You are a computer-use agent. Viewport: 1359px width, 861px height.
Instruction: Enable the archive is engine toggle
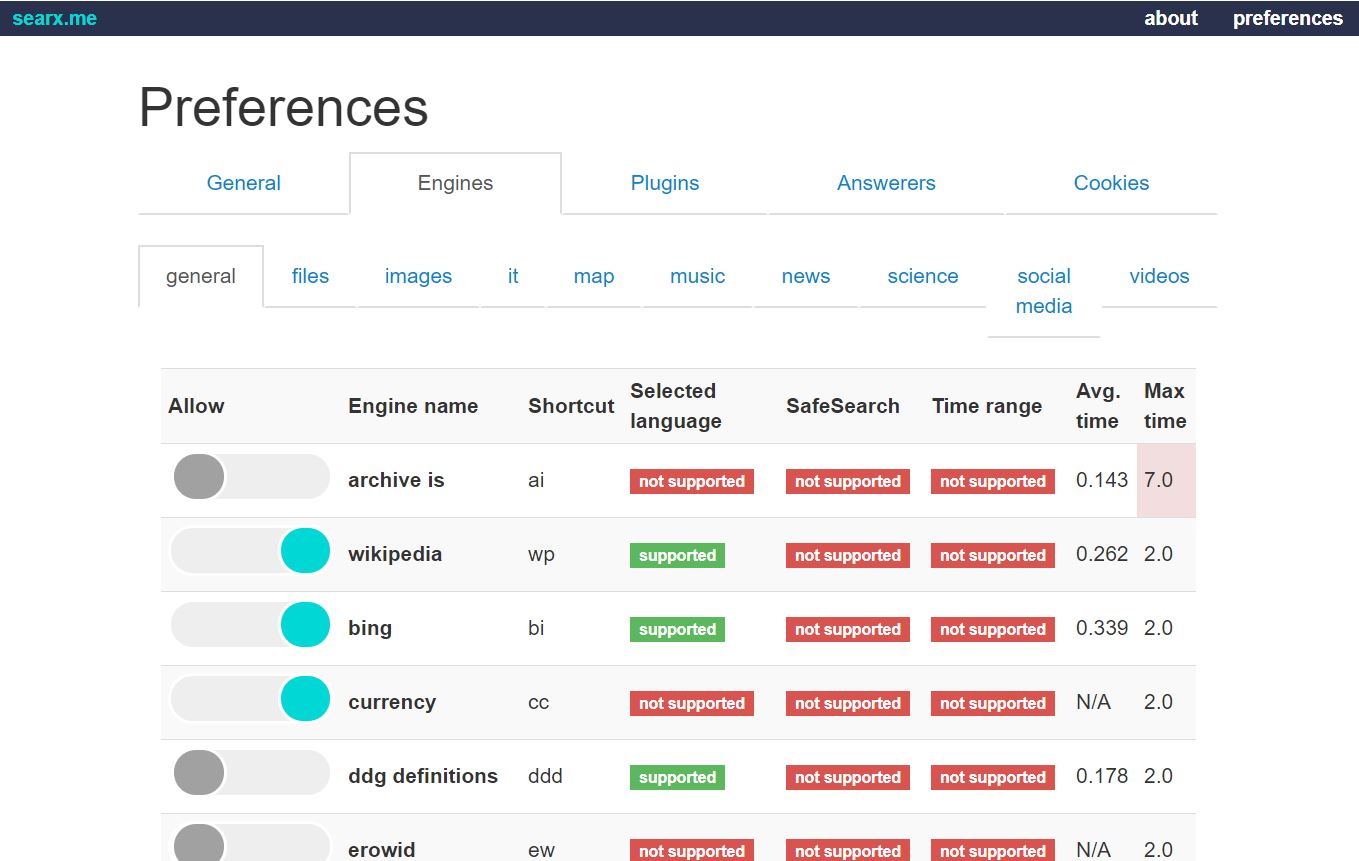tap(250, 477)
